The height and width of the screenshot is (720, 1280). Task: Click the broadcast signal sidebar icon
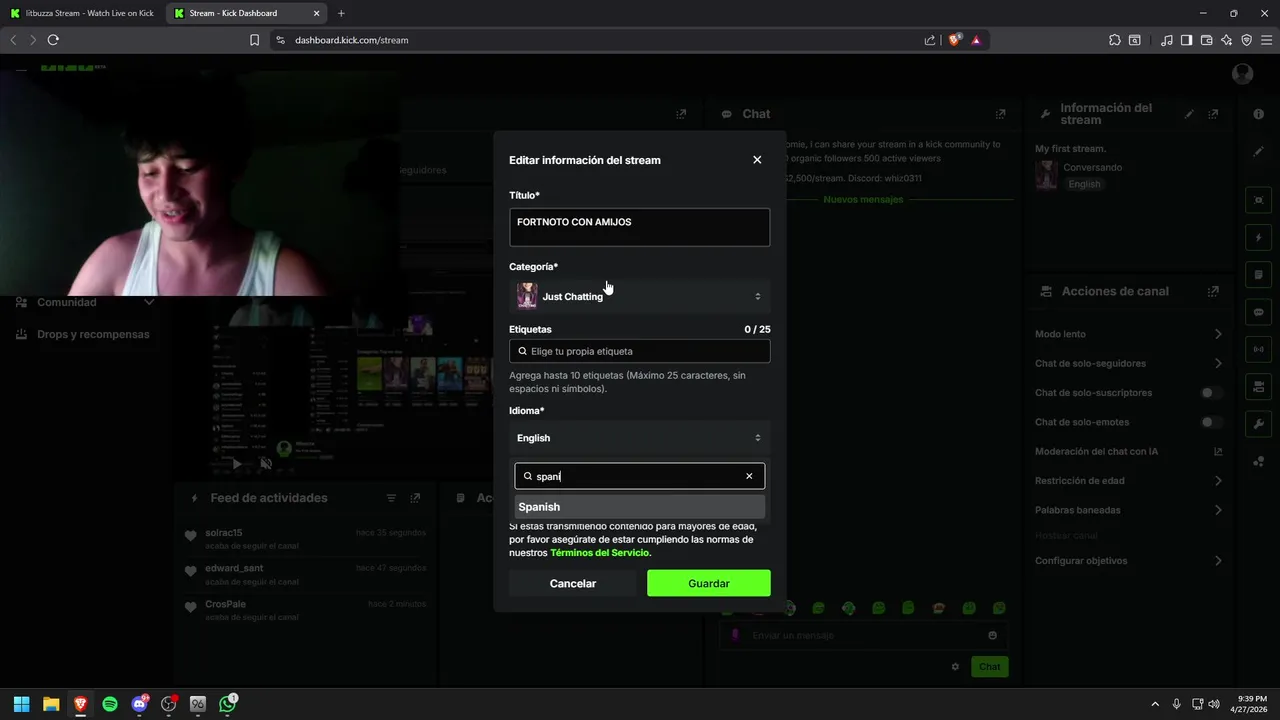click(1259, 349)
